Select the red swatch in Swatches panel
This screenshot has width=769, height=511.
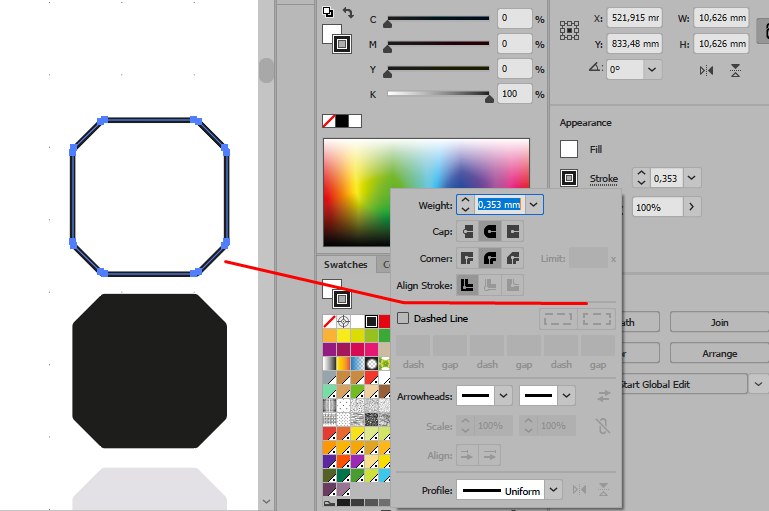(x=385, y=321)
